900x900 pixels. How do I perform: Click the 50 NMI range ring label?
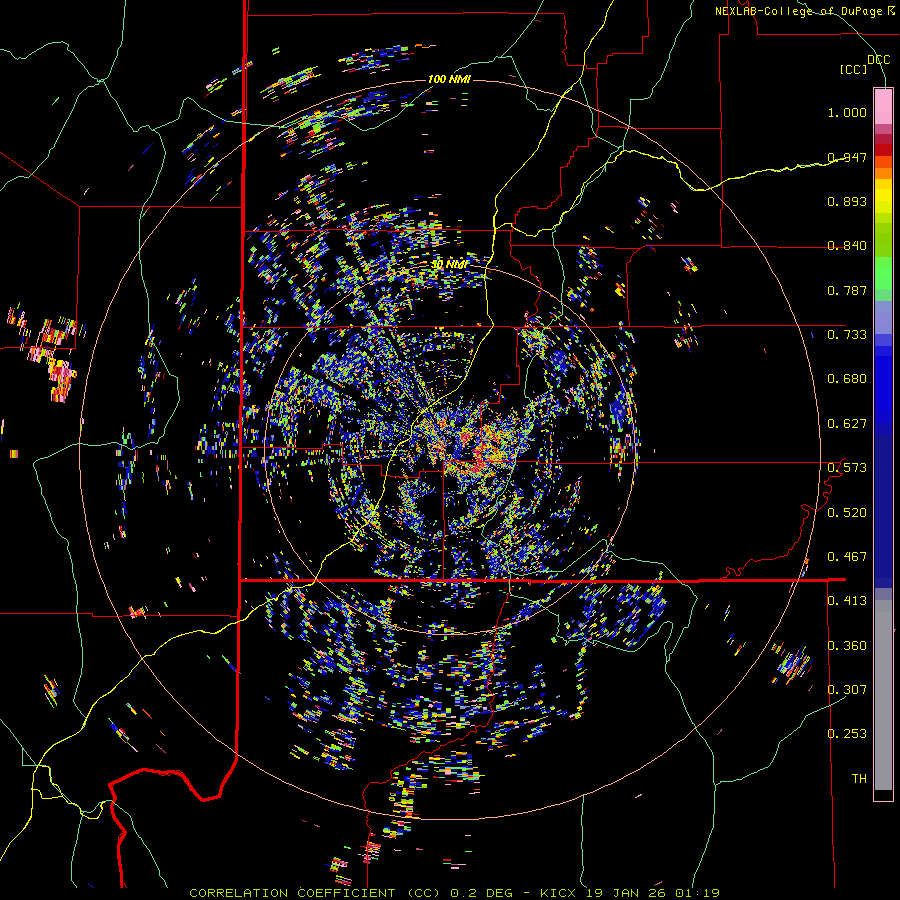(449, 264)
